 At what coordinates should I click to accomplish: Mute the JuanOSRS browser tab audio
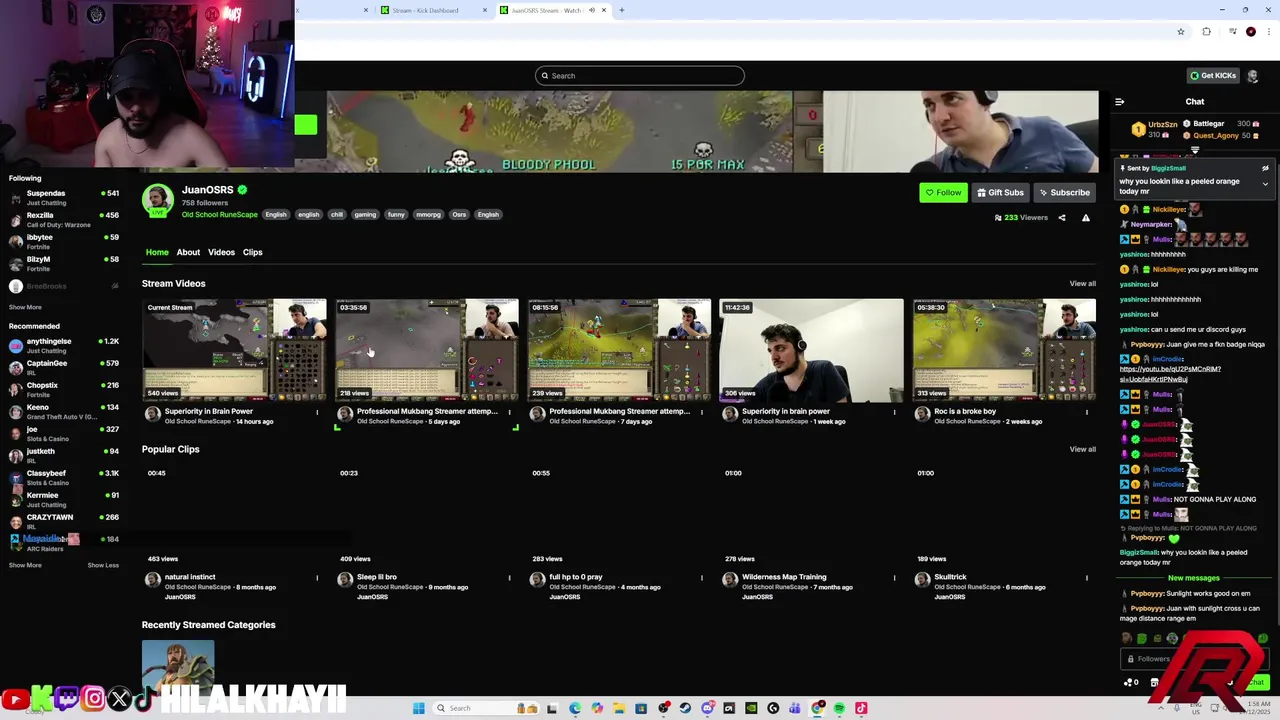(x=592, y=10)
